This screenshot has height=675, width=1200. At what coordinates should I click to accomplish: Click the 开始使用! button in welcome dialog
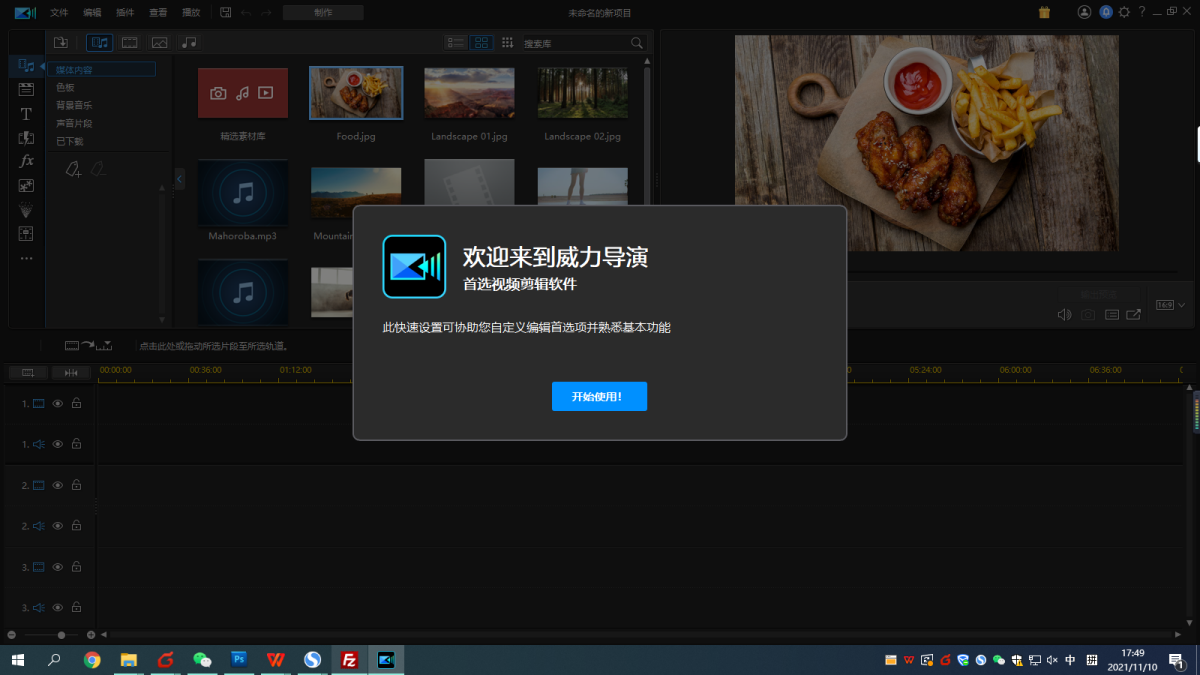coord(599,396)
